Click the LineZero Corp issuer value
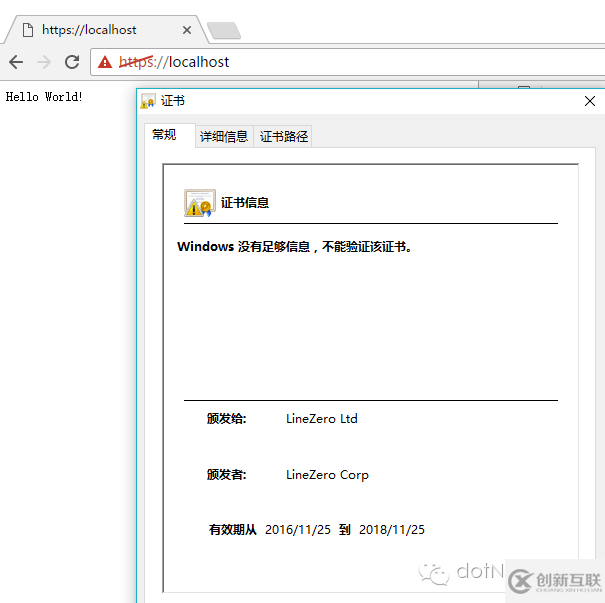605x603 pixels. point(327,475)
